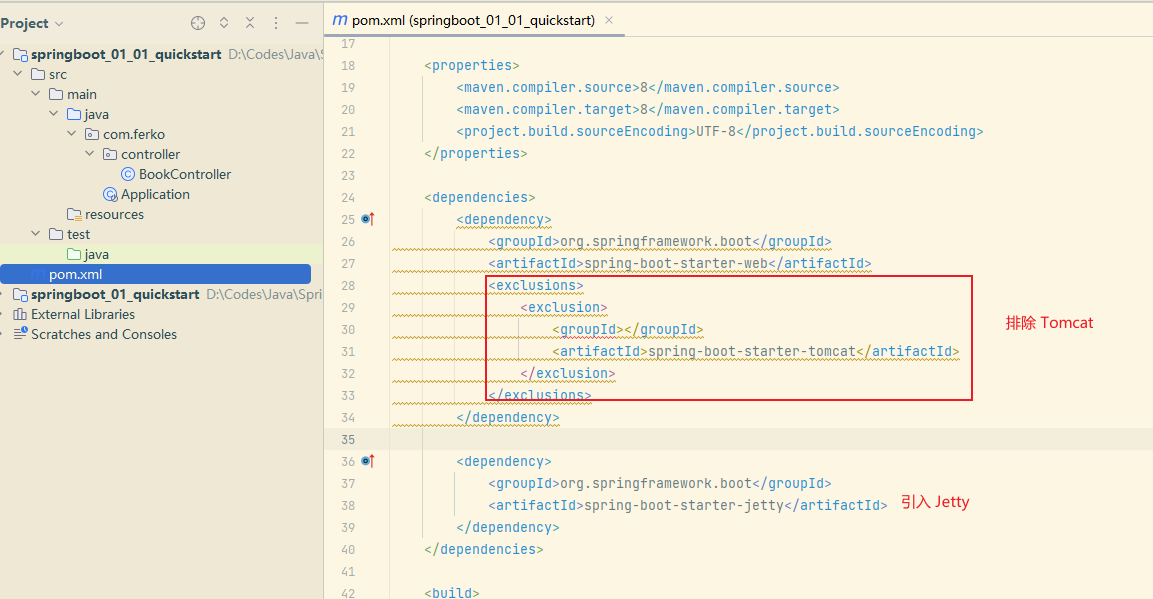Viewport: 1153px width, 599px height.
Task: Open BookController class
Action: [185, 174]
